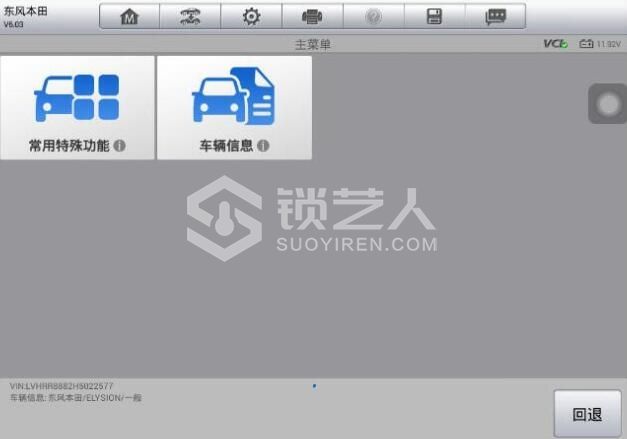The height and width of the screenshot is (439, 627).
Task: Click the 东风本田 label
Action: pyautogui.click(x=26, y=11)
